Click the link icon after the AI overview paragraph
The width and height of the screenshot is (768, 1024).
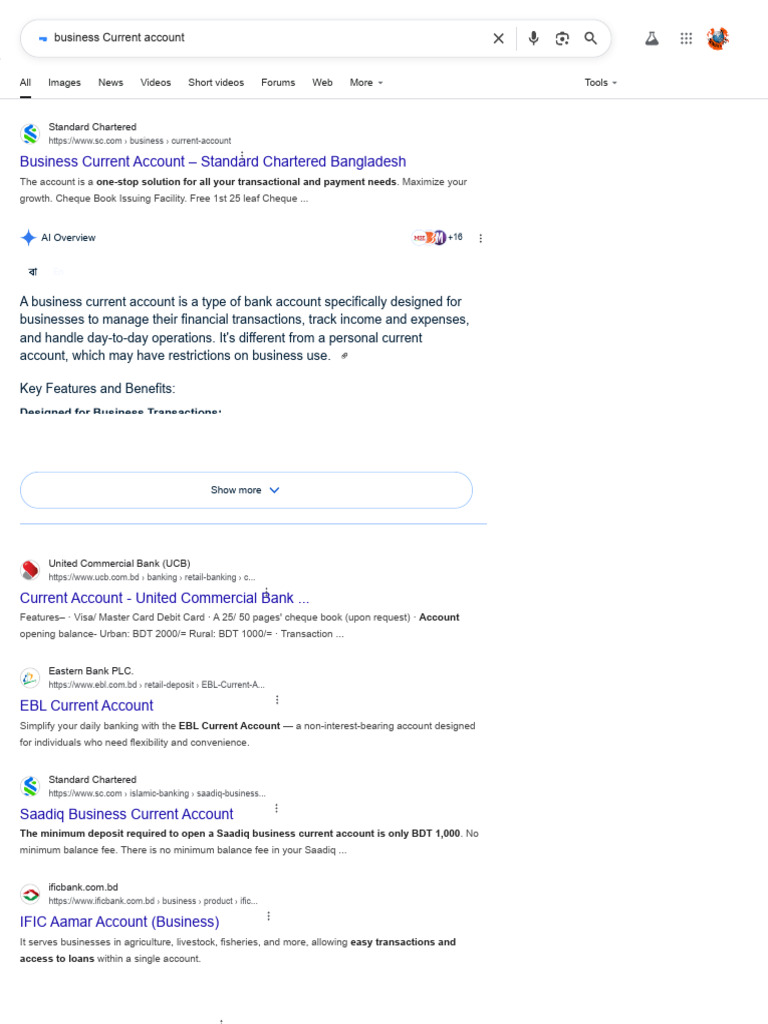pyautogui.click(x=344, y=356)
